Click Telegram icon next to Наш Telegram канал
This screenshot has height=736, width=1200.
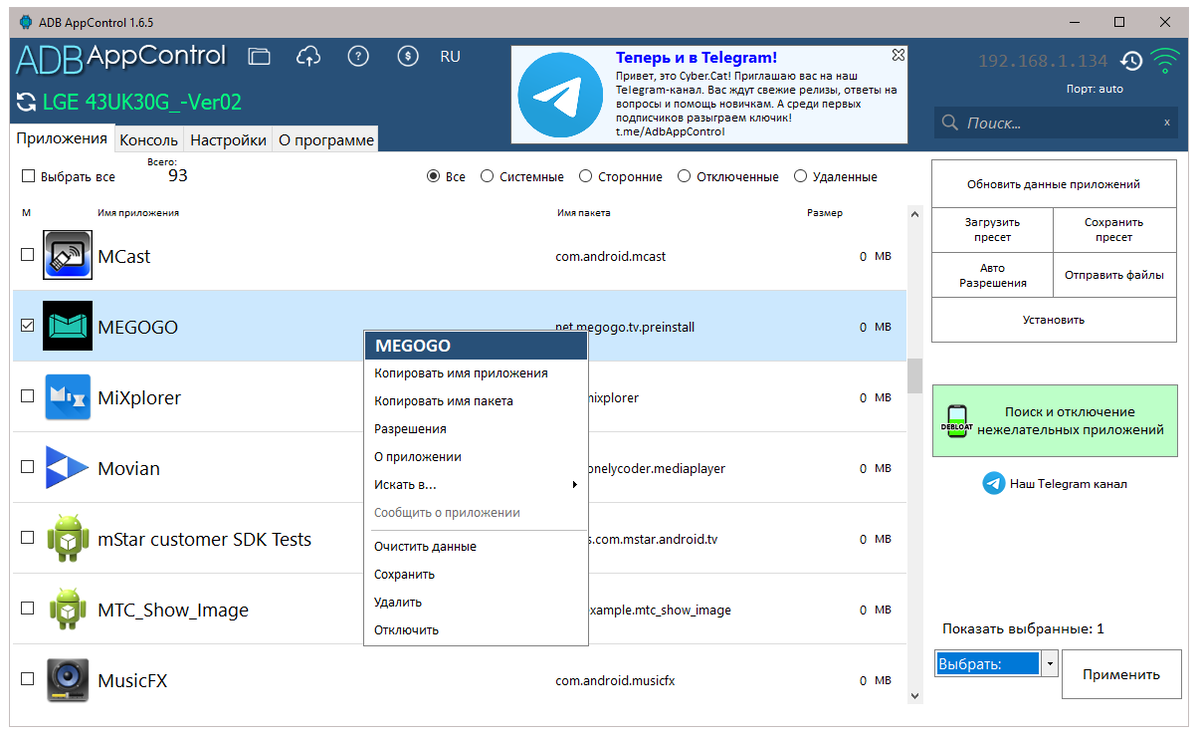[993, 483]
